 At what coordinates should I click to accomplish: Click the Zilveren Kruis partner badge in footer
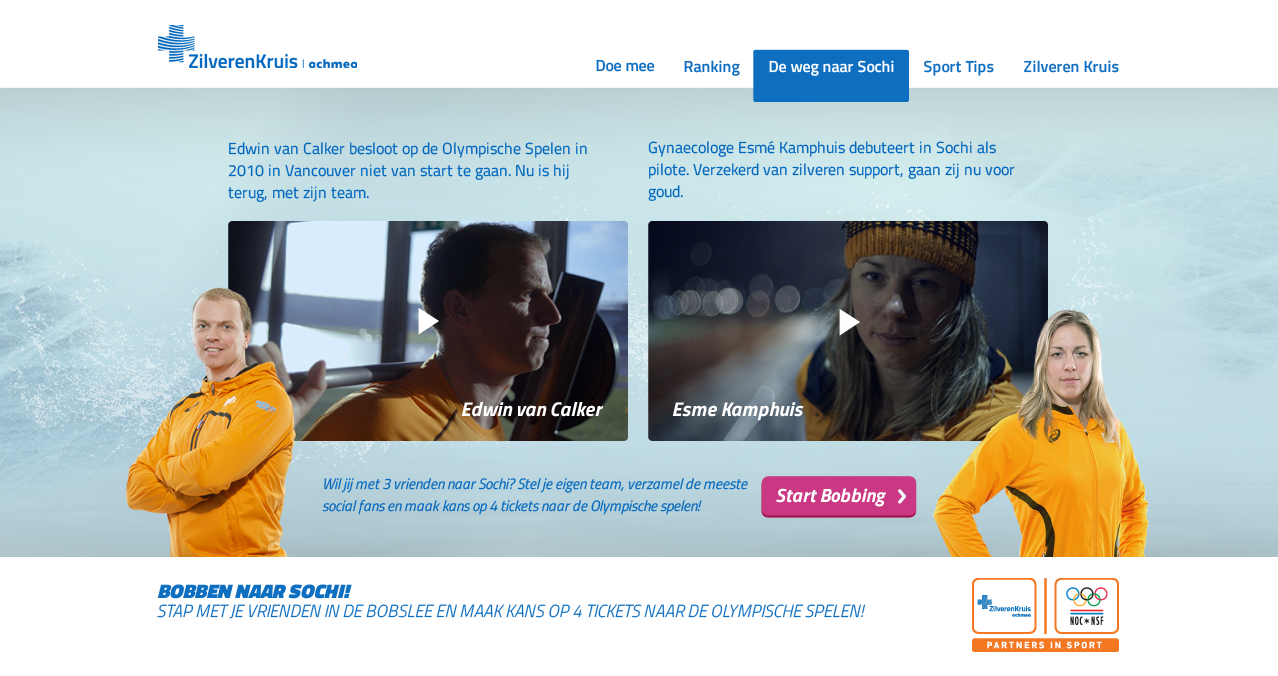(1004, 606)
